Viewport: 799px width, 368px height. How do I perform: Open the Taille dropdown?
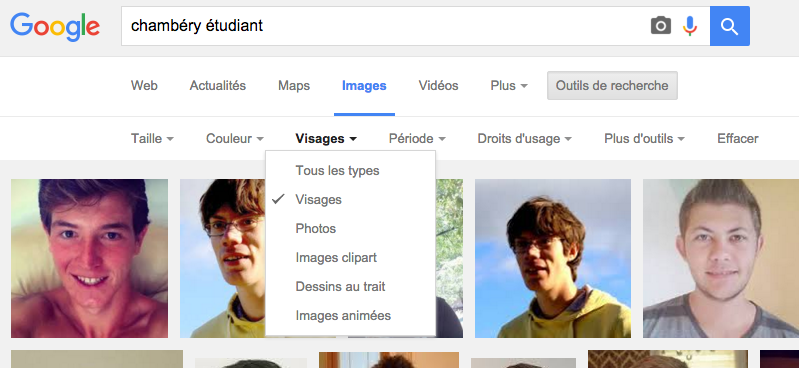click(152, 139)
